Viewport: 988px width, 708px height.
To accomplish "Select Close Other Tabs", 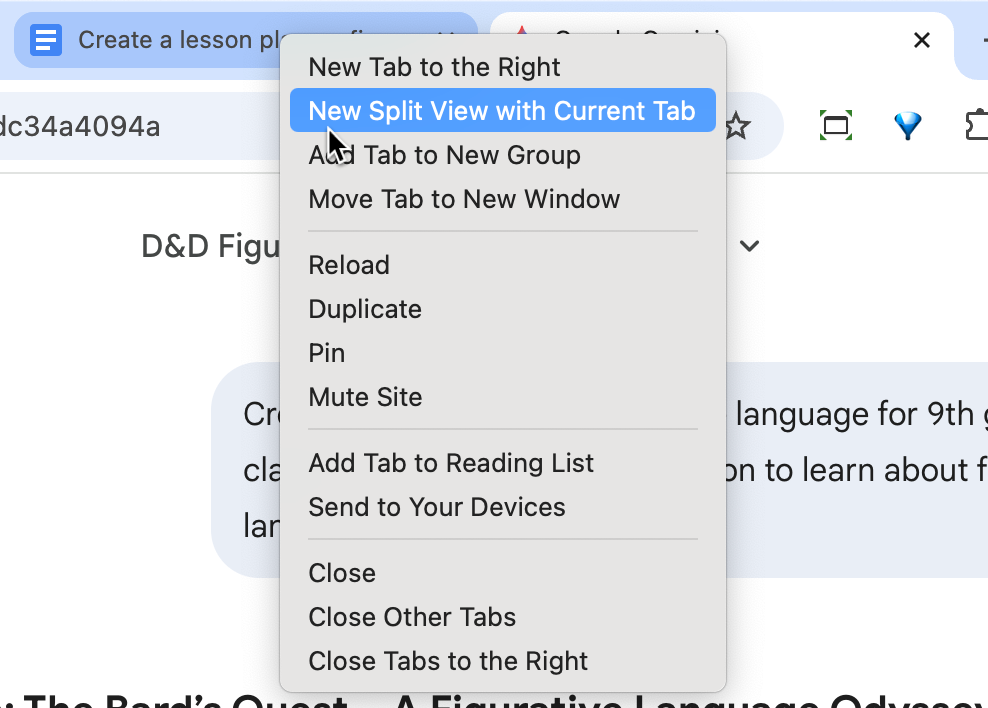I will point(412,617).
